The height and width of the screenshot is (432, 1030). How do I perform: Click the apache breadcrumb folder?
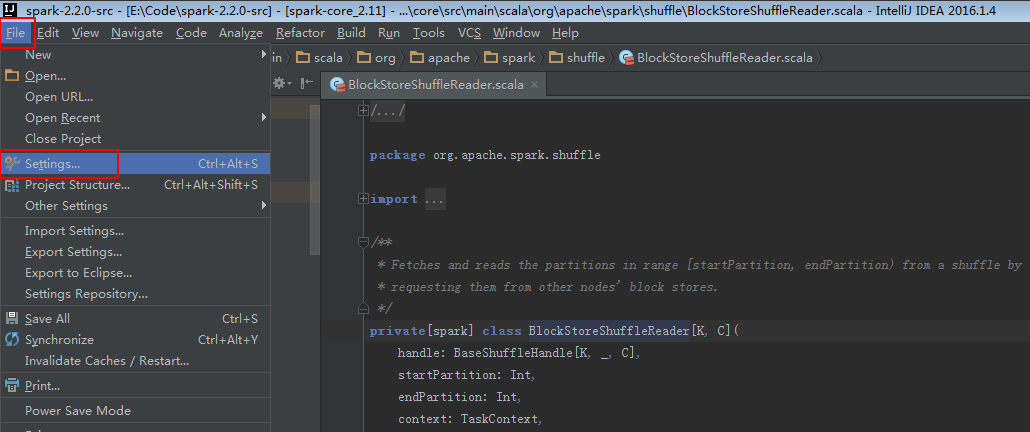pos(439,58)
